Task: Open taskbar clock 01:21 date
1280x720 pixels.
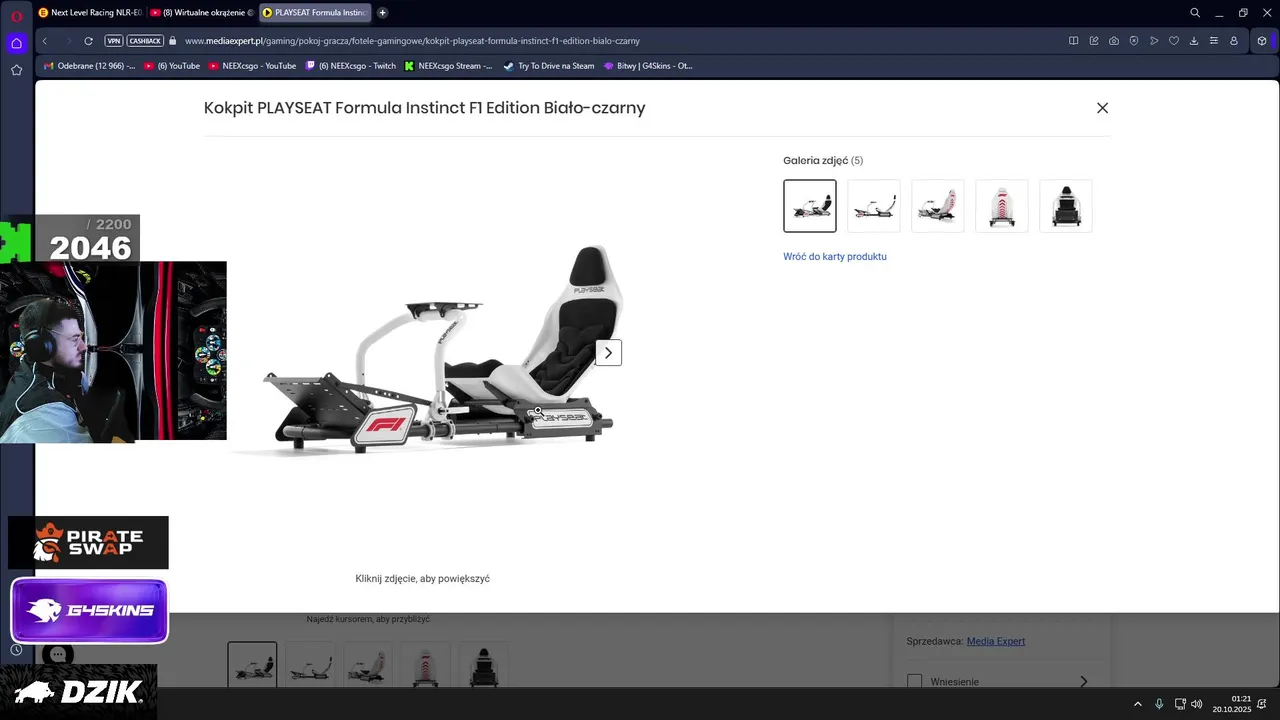Action: (1232, 704)
